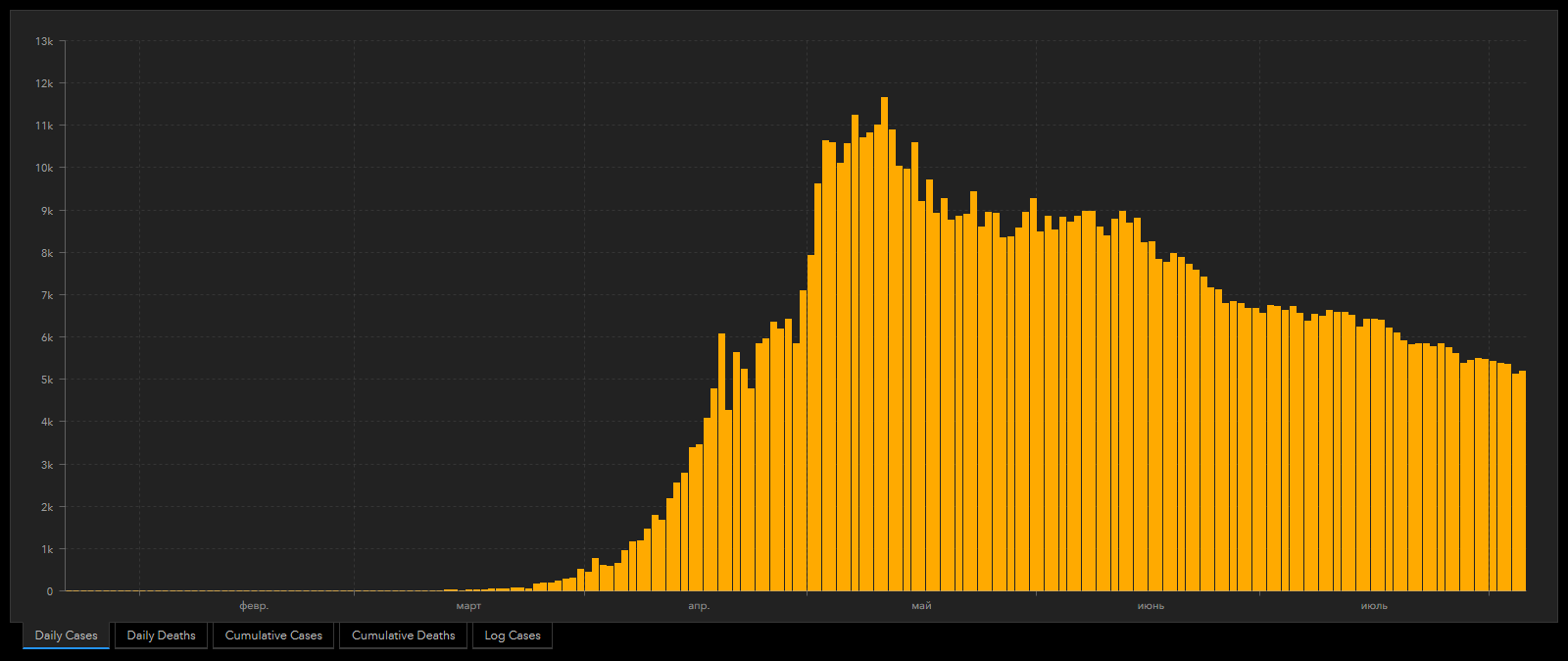Viewport: 1568px width, 661px height.
Task: Click the '8k' y-axis label
Action: coord(47,253)
